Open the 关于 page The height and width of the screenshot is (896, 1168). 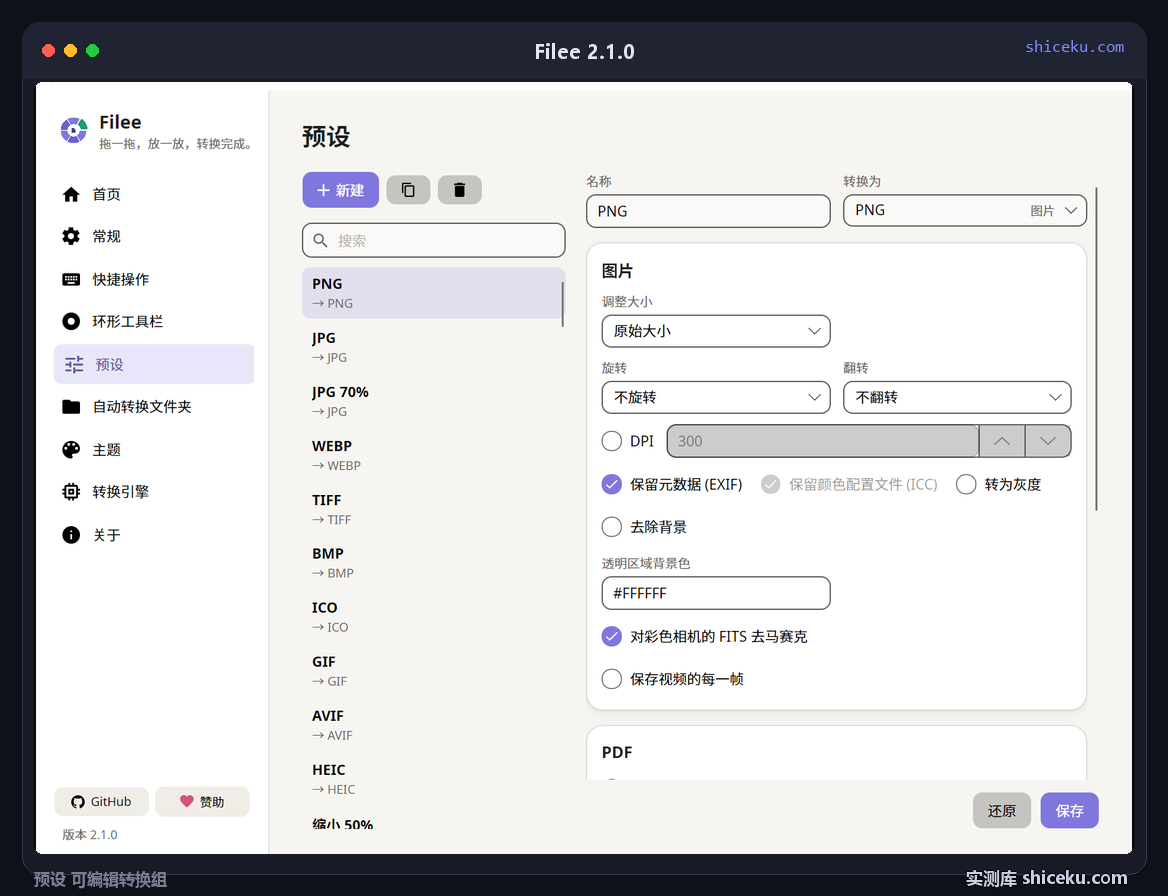click(x=153, y=535)
